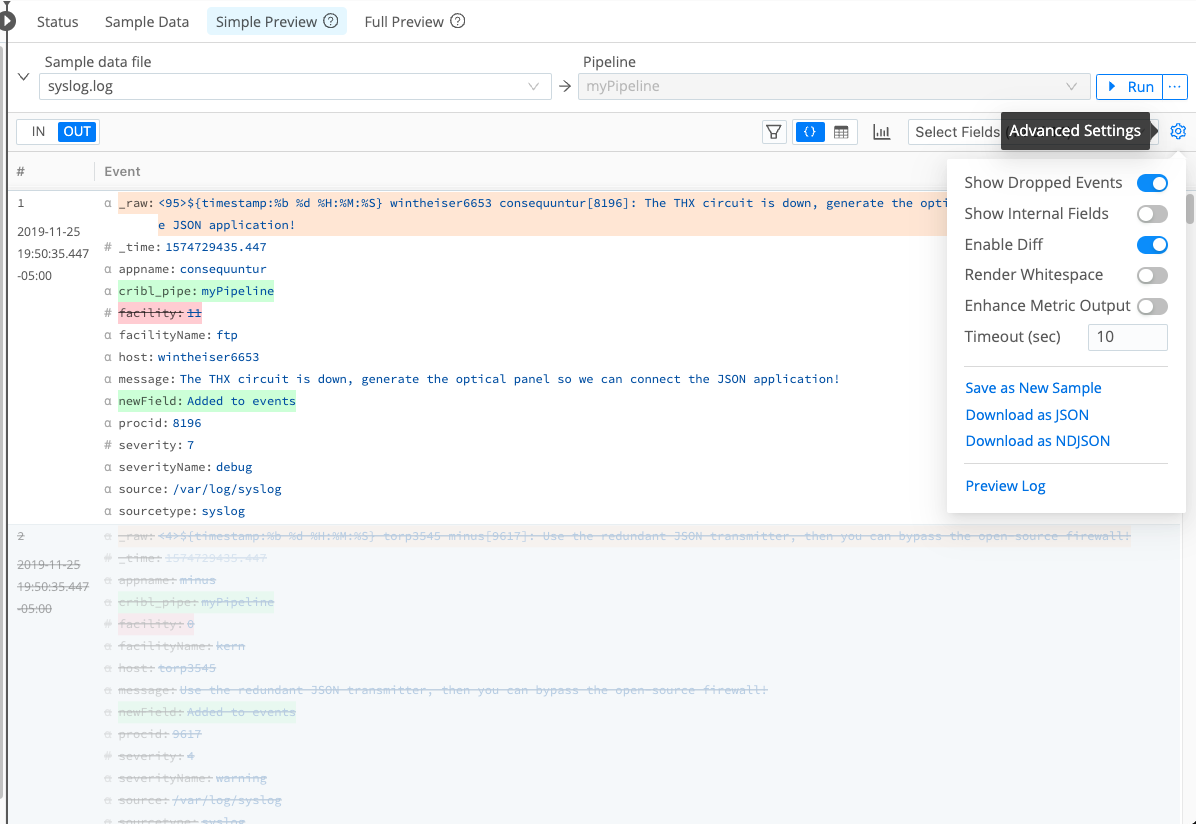
Task: Enable the Enhance Metric Output switch
Action: point(1152,306)
